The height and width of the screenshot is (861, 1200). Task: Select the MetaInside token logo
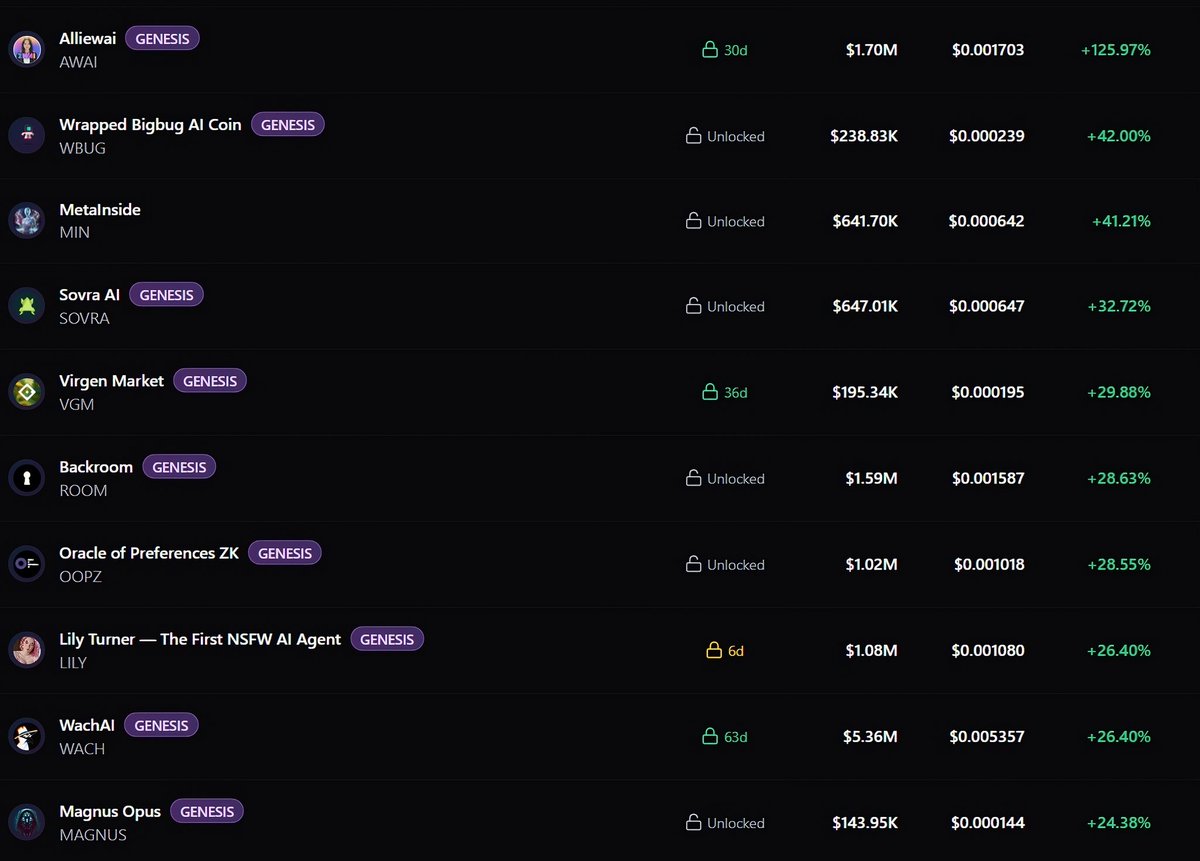27,221
